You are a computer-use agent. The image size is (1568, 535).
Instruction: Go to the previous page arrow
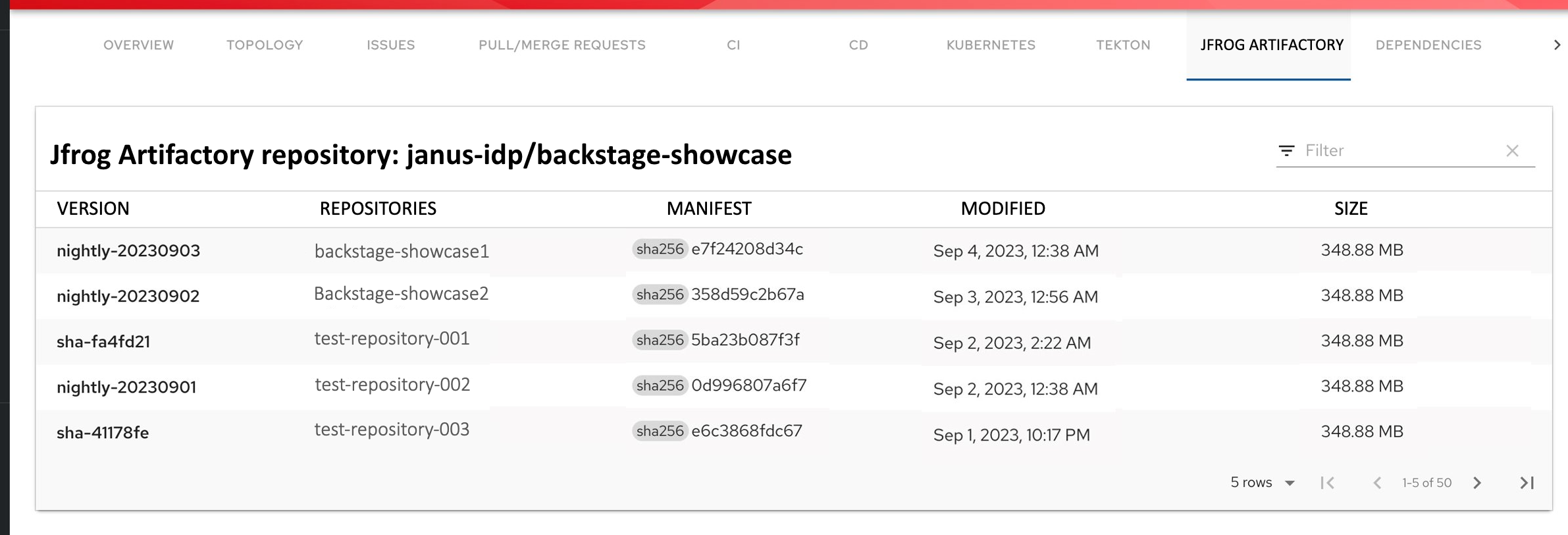pos(1376,483)
